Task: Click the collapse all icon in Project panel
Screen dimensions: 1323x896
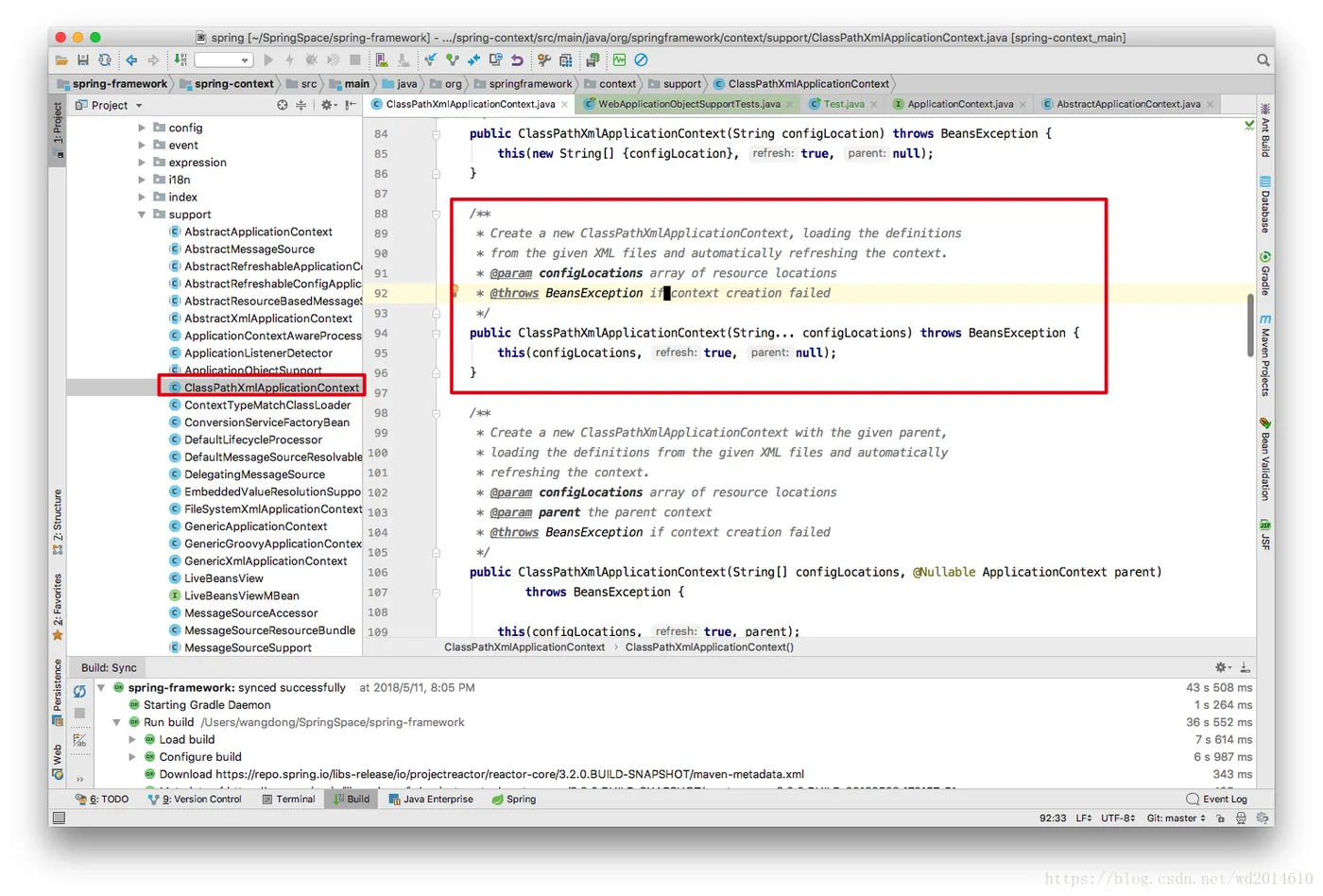Action: pos(301,105)
